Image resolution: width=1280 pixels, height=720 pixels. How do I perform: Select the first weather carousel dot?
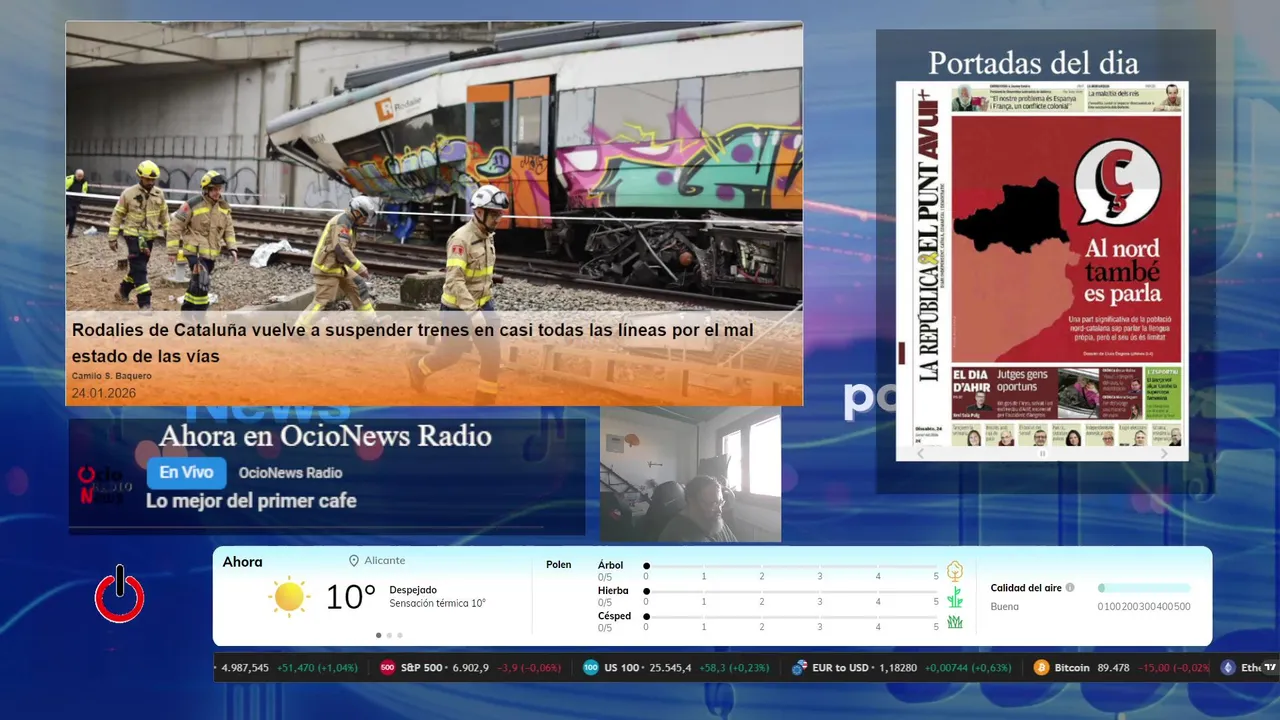click(x=378, y=635)
